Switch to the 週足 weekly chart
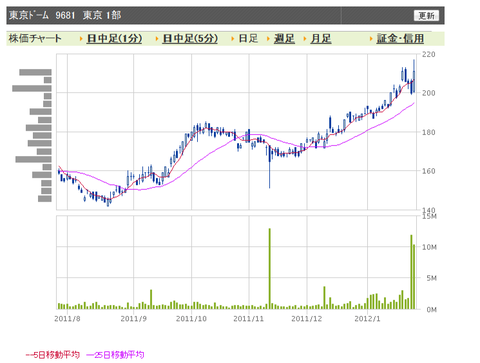The width and height of the screenshot is (480, 363). 284,39
